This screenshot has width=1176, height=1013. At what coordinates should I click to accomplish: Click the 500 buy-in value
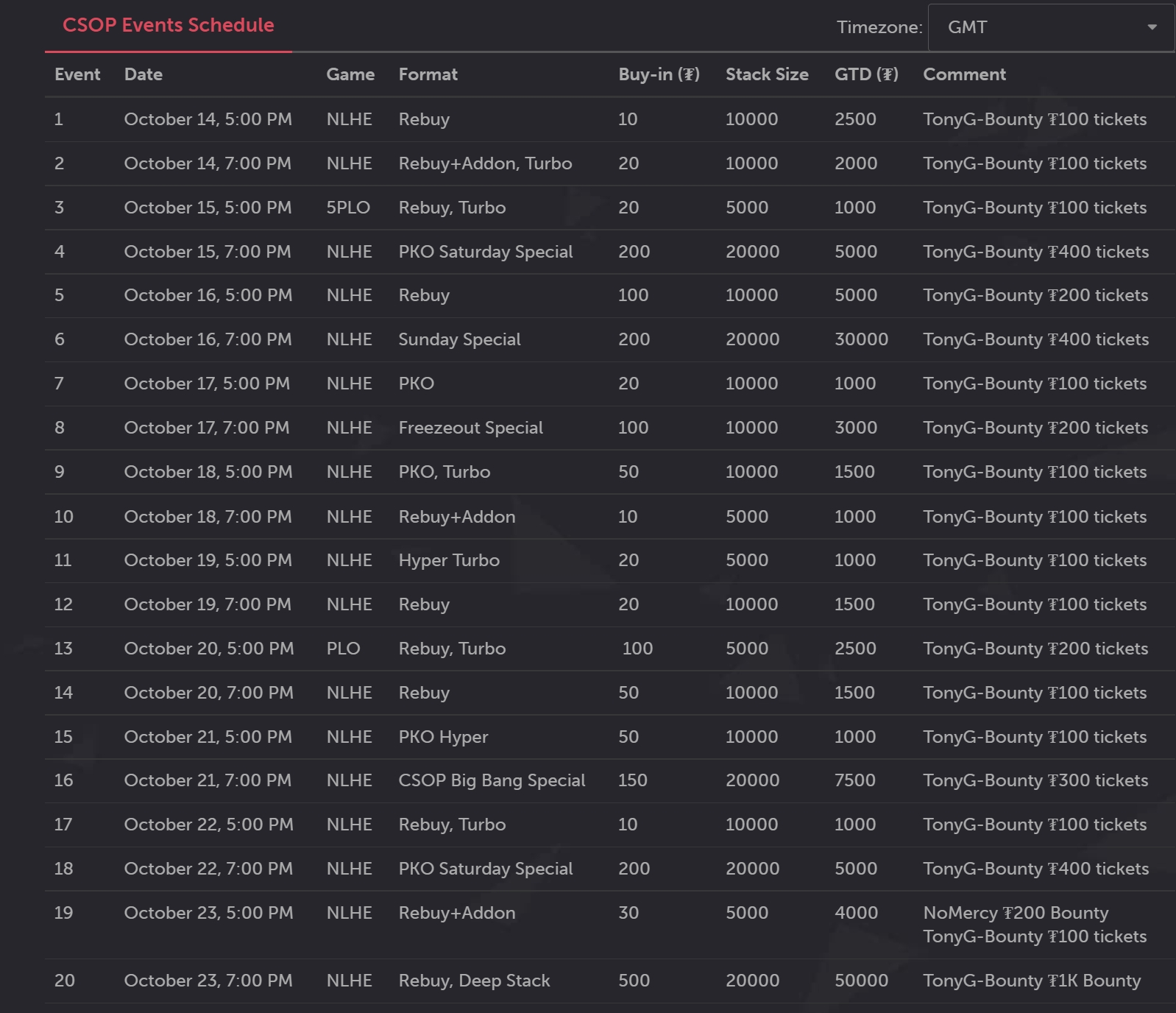click(x=634, y=981)
